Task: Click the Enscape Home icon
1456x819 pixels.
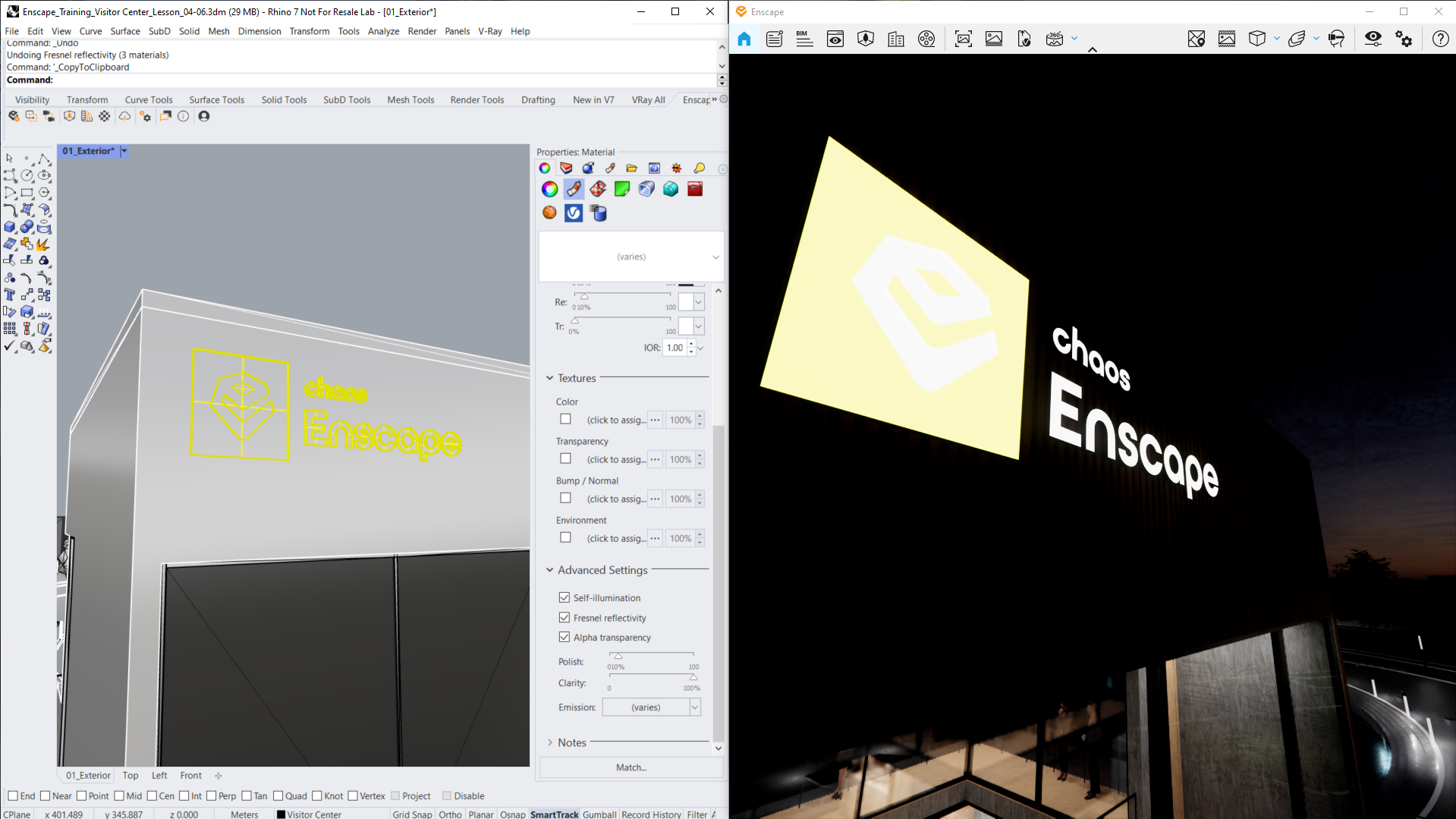Action: pyautogui.click(x=744, y=39)
